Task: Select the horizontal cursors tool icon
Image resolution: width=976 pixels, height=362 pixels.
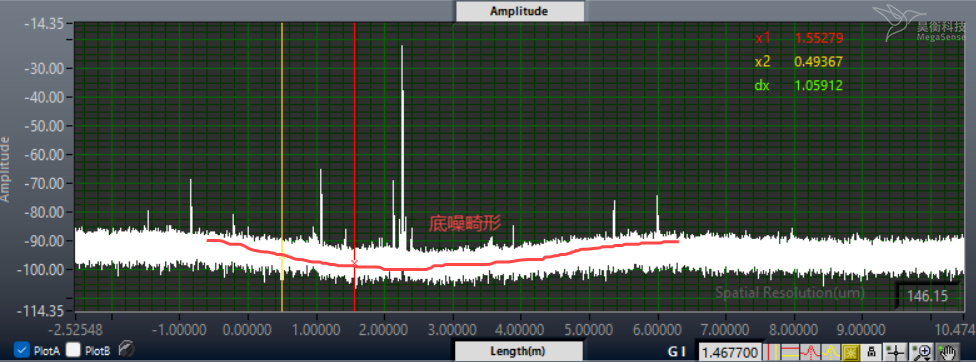Action: pos(790,353)
